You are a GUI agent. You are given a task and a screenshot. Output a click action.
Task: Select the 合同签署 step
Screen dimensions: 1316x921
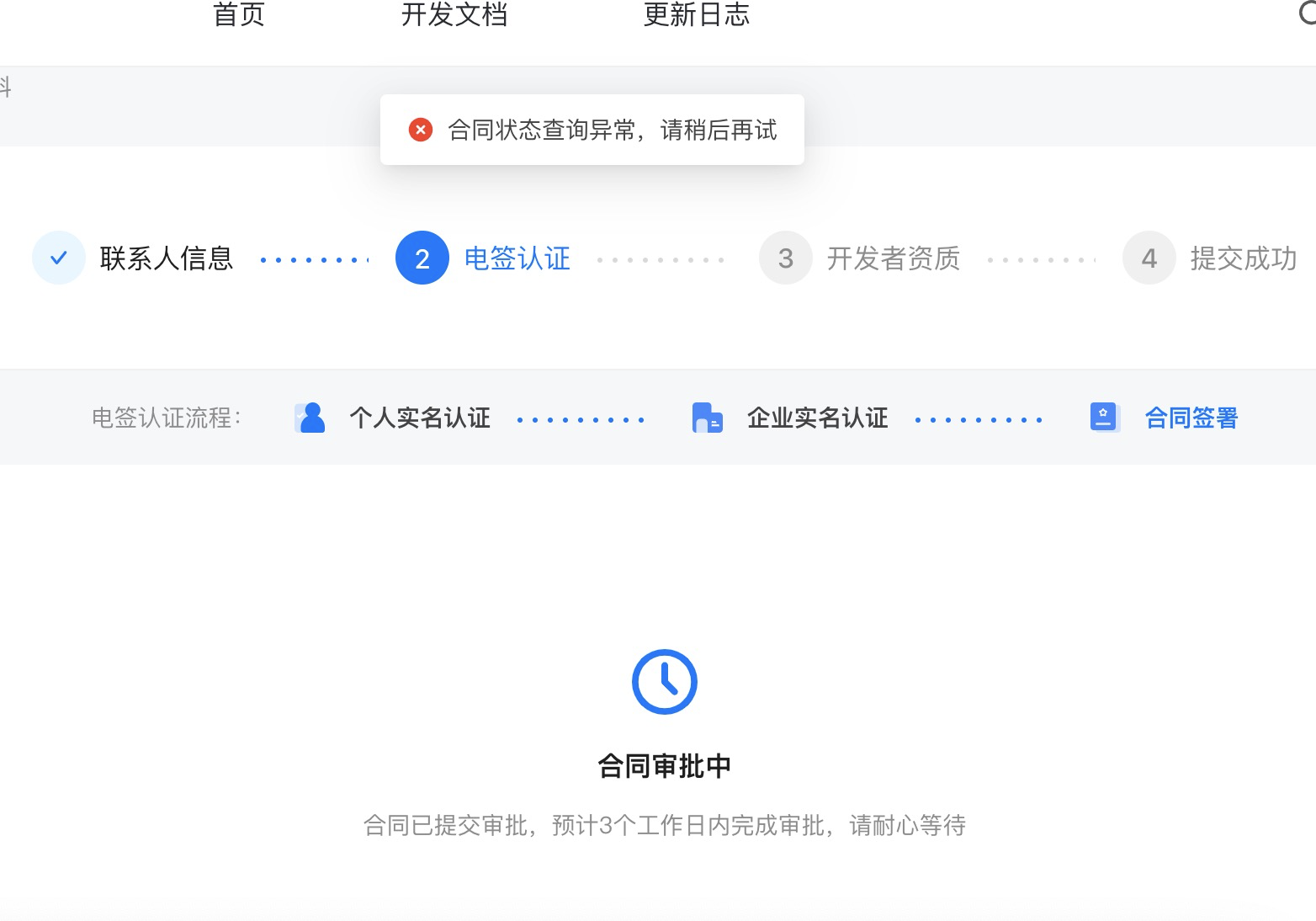click(1191, 418)
